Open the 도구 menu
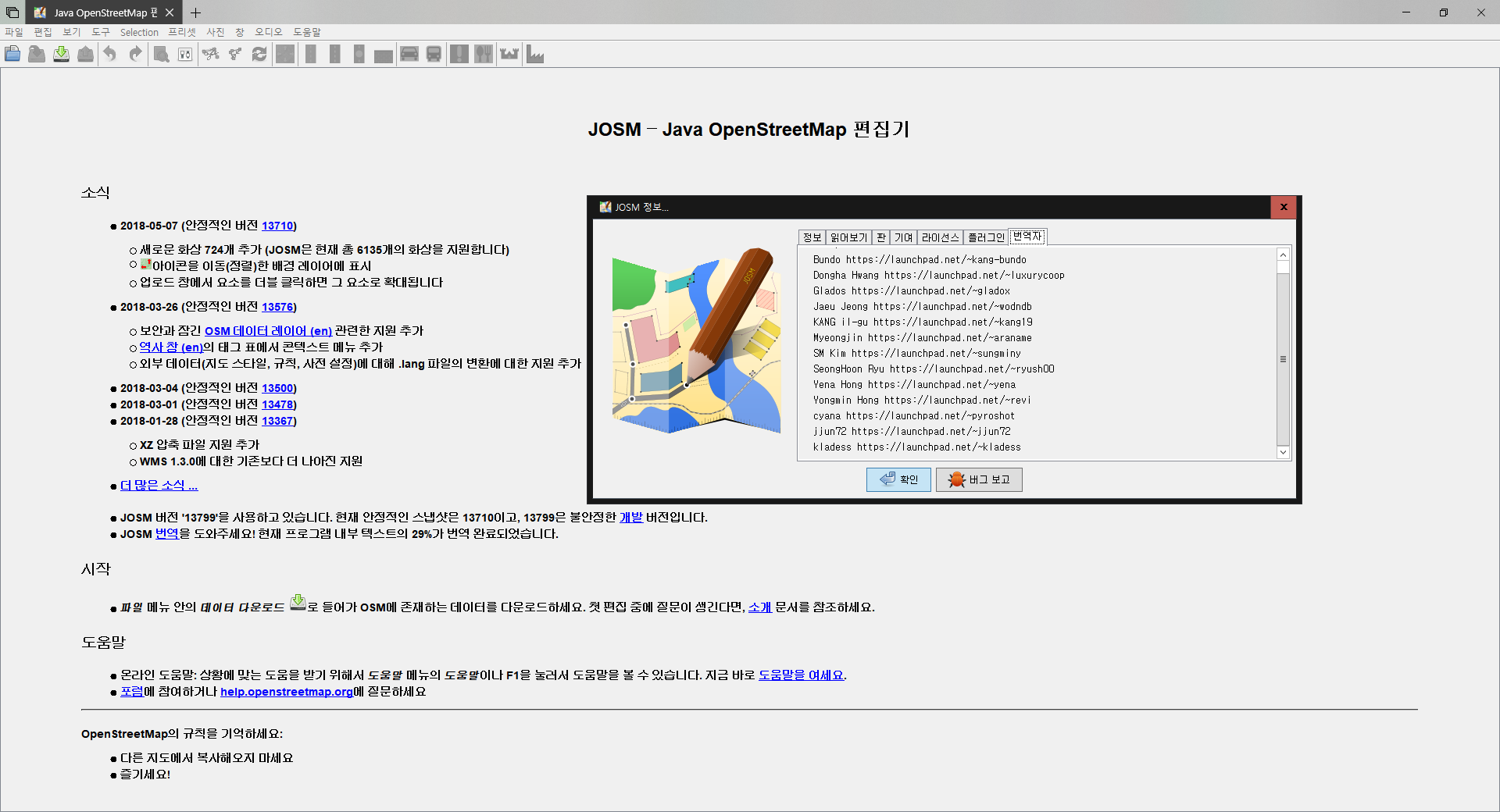The width and height of the screenshot is (1500, 812). (101, 32)
